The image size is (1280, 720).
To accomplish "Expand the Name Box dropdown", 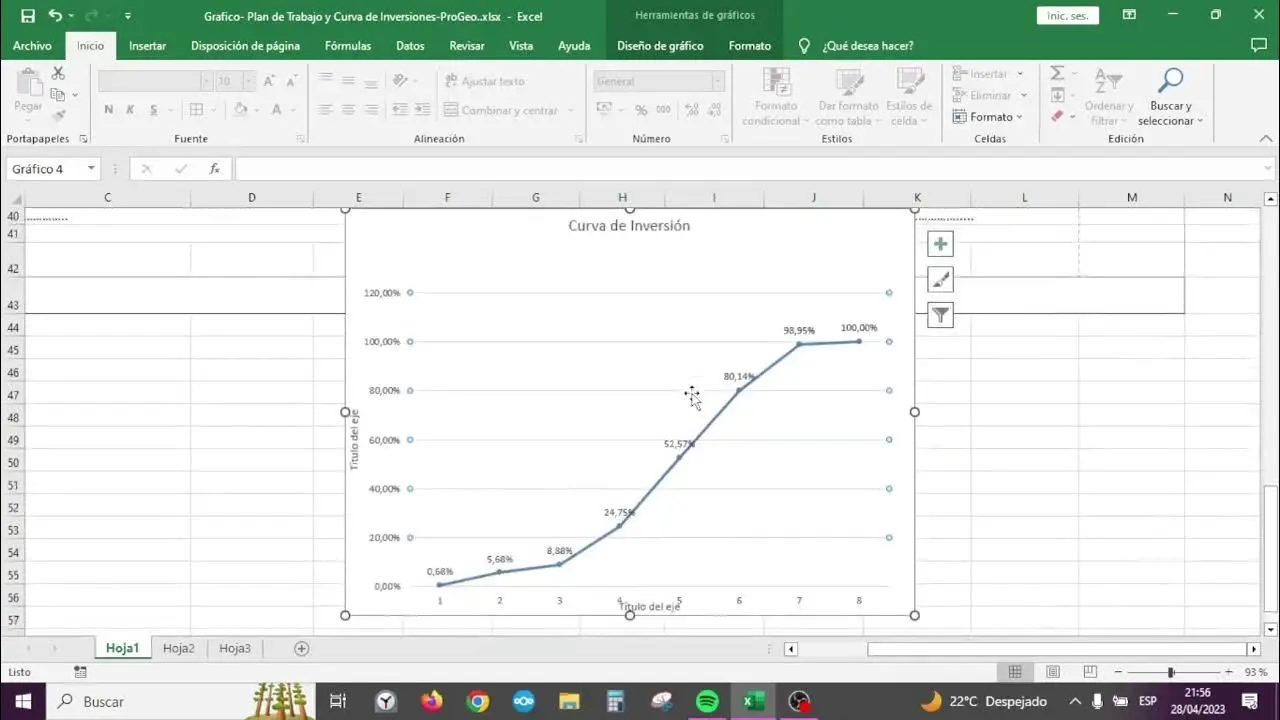I will pyautogui.click(x=91, y=169).
